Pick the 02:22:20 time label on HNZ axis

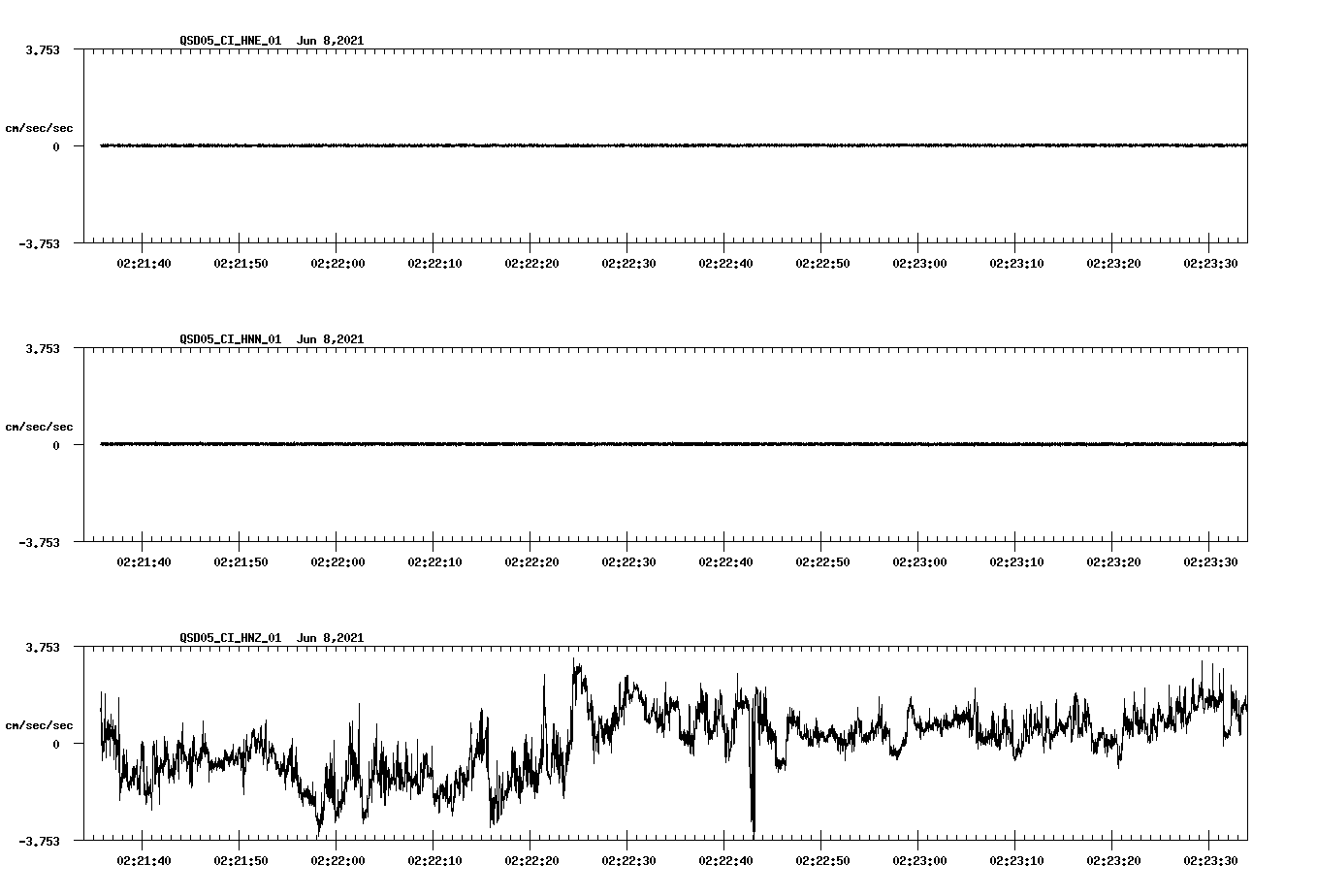(531, 861)
